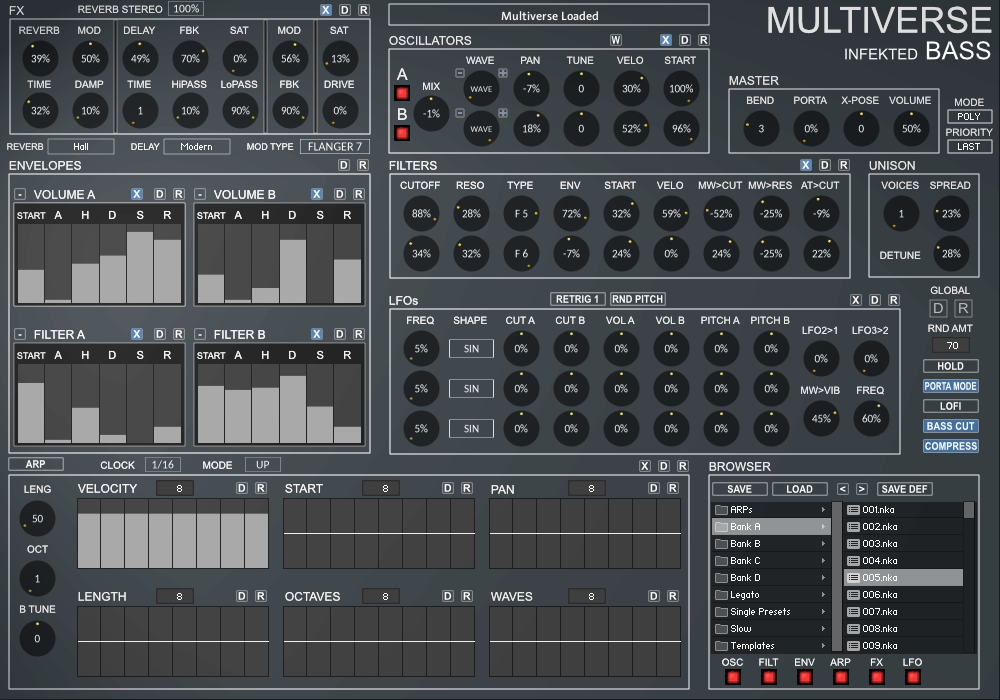Viewport: 1000px width, 700px height.
Task: Click the red LFO lock button in Browser
Action: coord(912,677)
